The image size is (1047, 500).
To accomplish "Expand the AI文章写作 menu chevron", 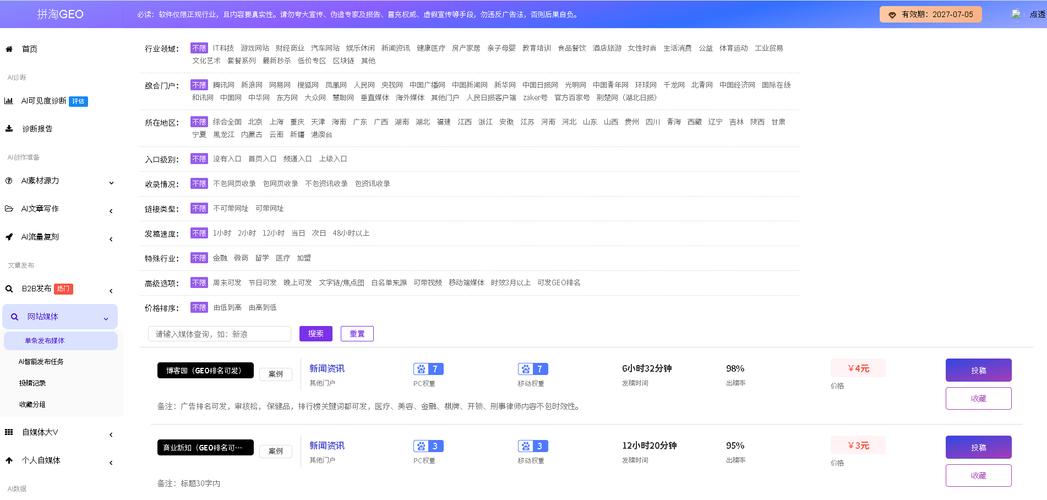I will click(111, 211).
